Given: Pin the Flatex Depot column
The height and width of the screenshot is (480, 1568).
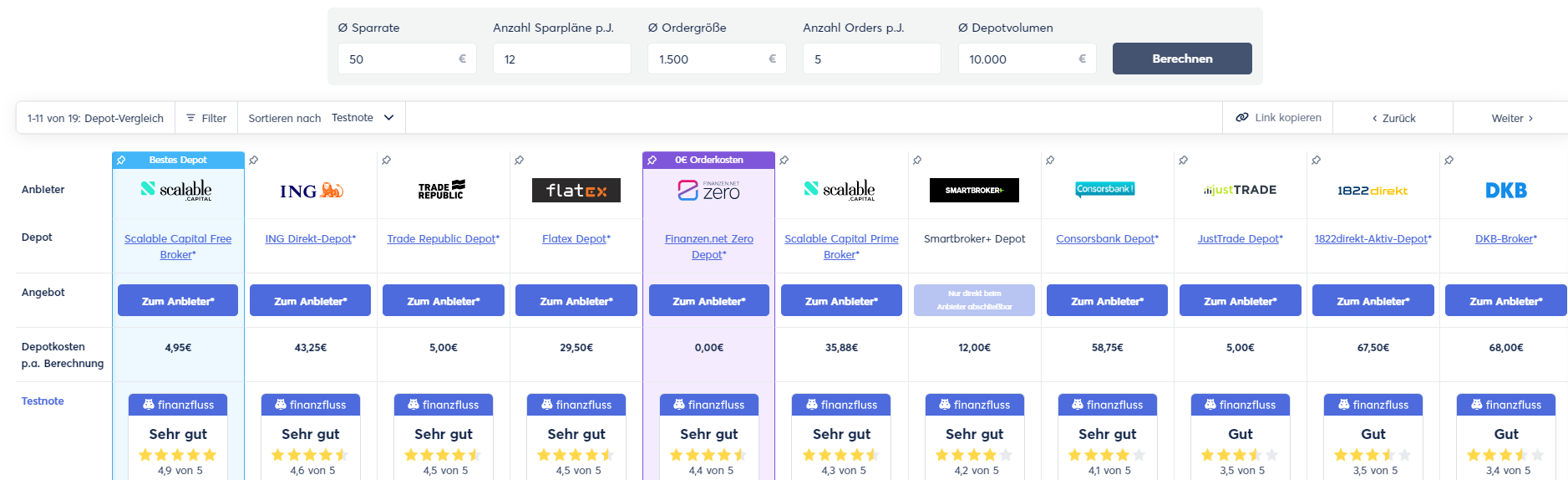Looking at the screenshot, I should [519, 160].
